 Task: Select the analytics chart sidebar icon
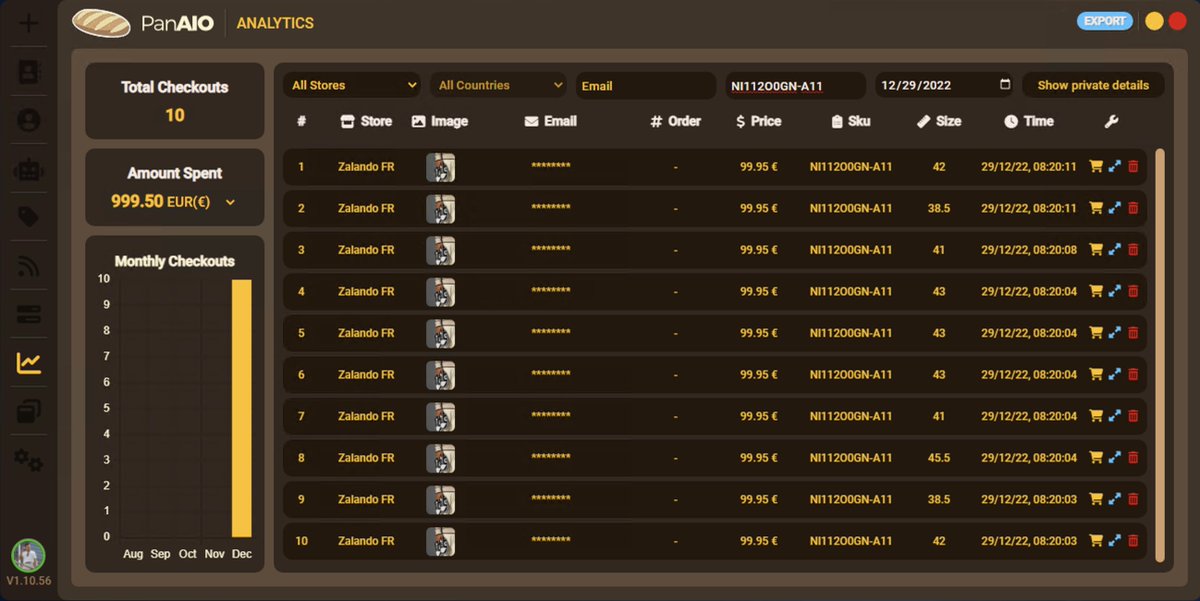tap(29, 363)
